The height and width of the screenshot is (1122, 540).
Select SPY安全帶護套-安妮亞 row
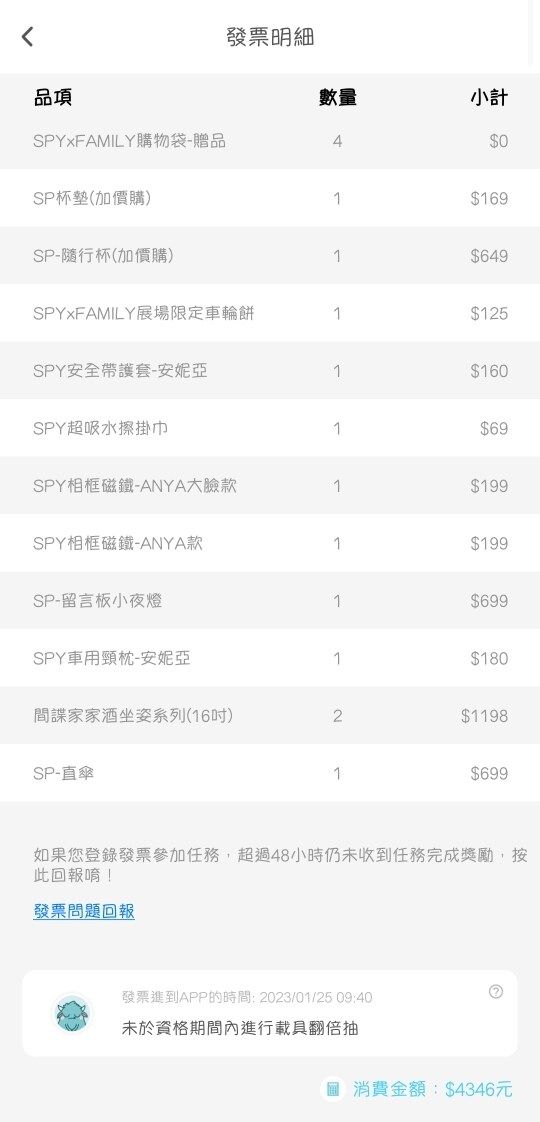(x=270, y=371)
